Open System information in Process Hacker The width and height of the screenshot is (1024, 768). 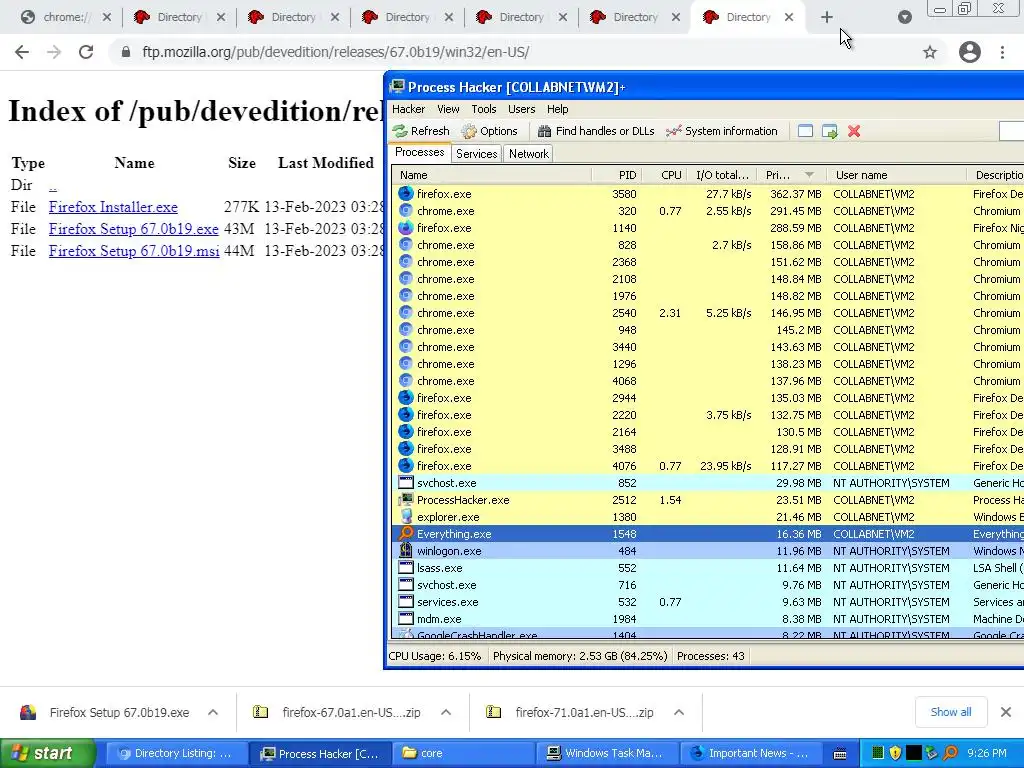pos(722,131)
